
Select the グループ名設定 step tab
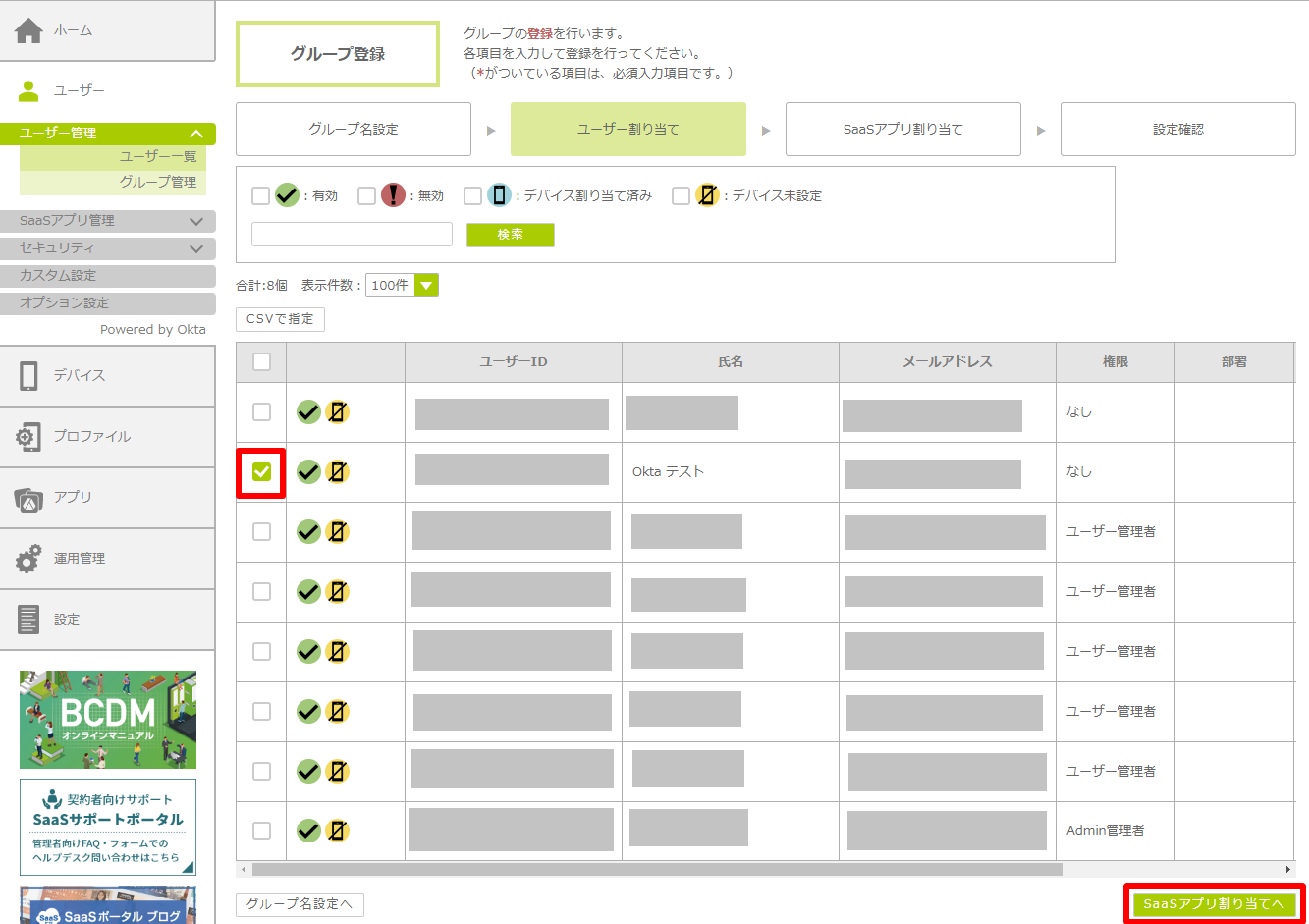354,130
